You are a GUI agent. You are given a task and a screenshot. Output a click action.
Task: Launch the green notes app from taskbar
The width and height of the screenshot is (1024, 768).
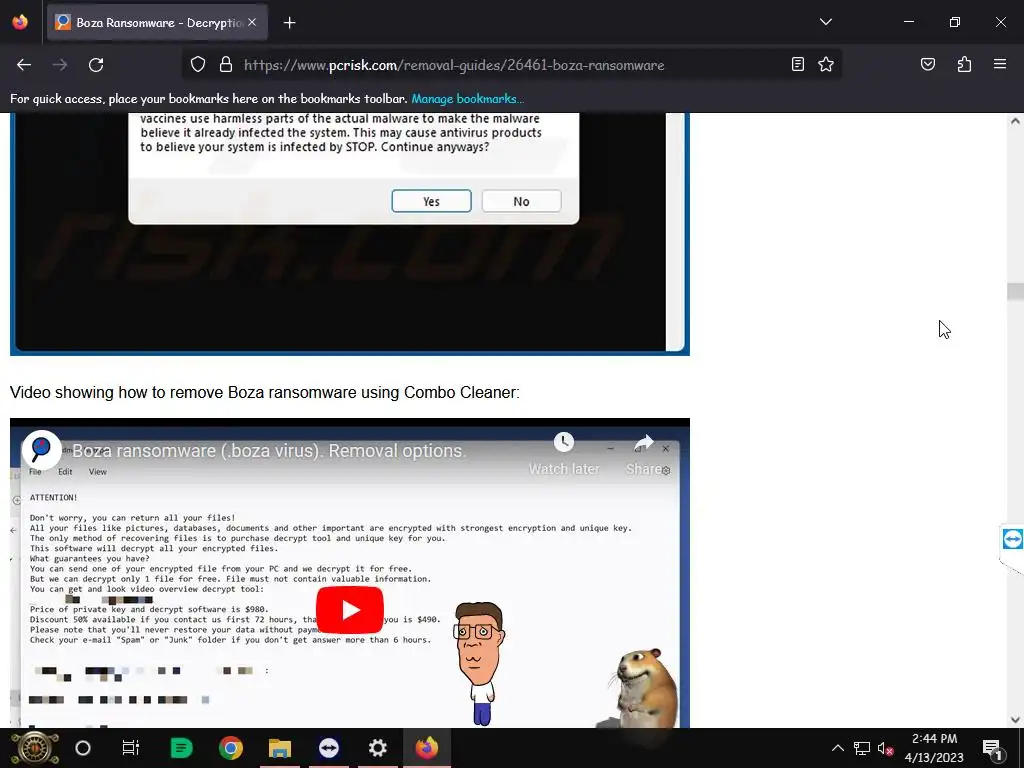click(181, 748)
